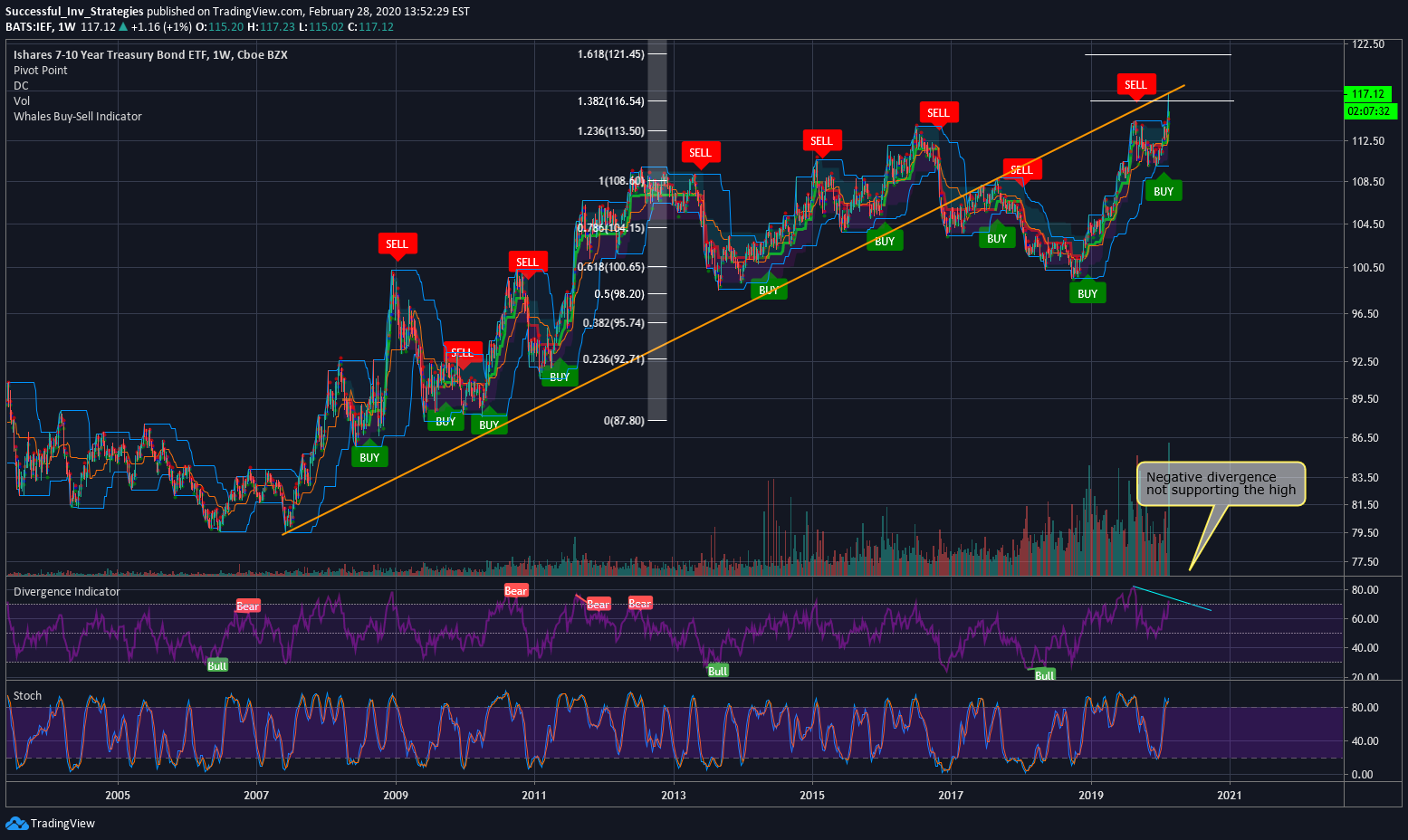Open the Negative divergence callout note

(x=1221, y=483)
